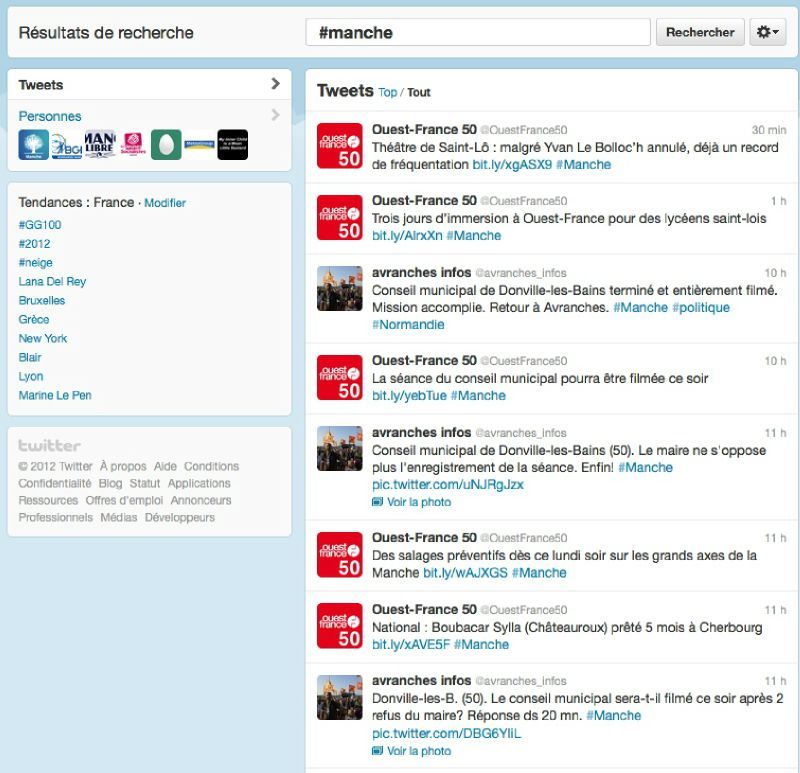Open the #GG100 trend
The width and height of the screenshot is (800, 773).
(40, 225)
